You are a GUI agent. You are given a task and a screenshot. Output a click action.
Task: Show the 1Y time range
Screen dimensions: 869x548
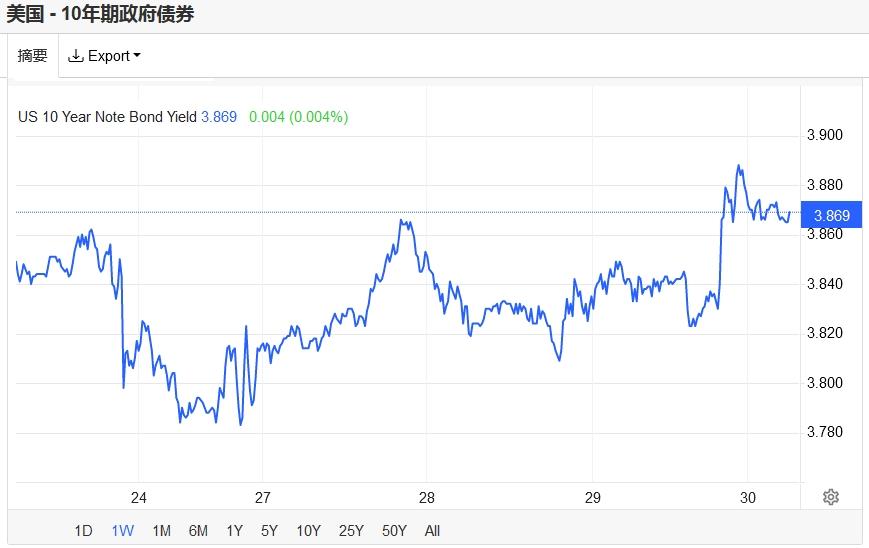(x=234, y=531)
